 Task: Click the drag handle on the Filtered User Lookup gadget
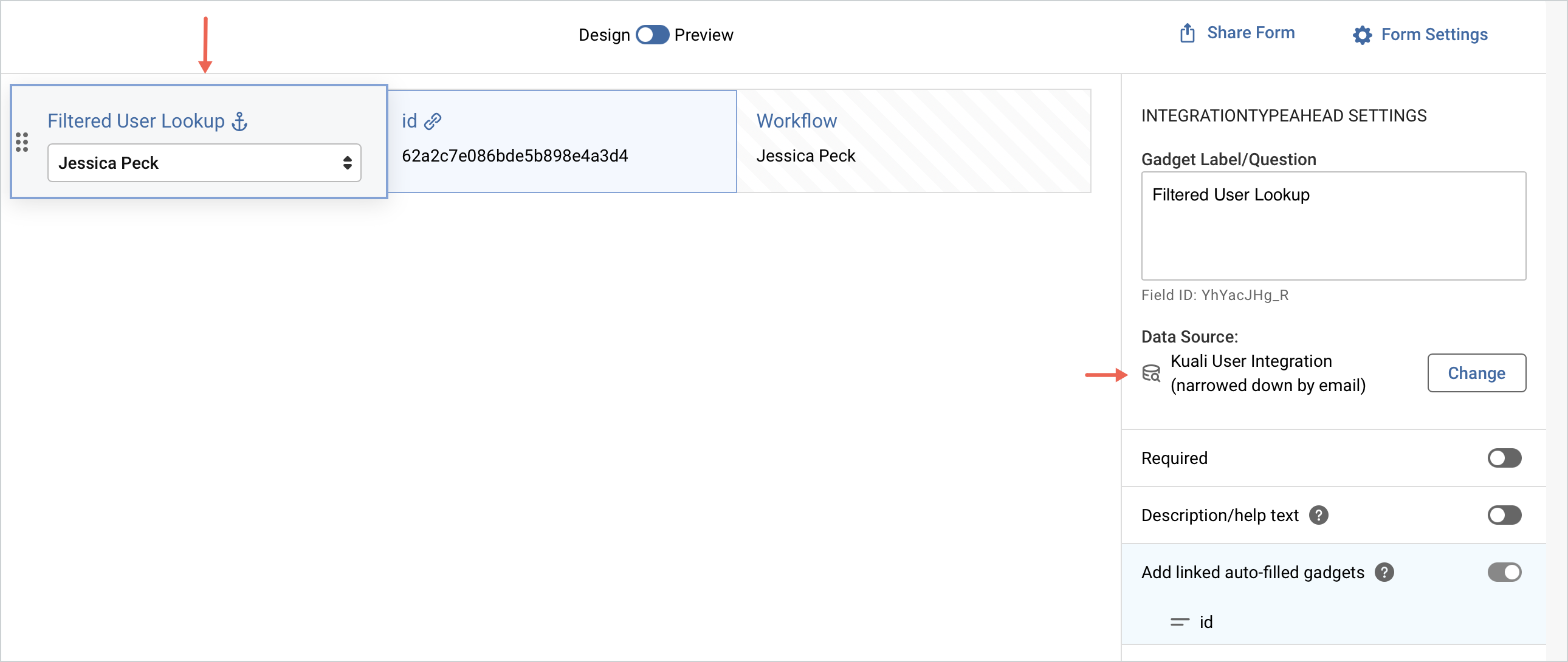point(22,142)
